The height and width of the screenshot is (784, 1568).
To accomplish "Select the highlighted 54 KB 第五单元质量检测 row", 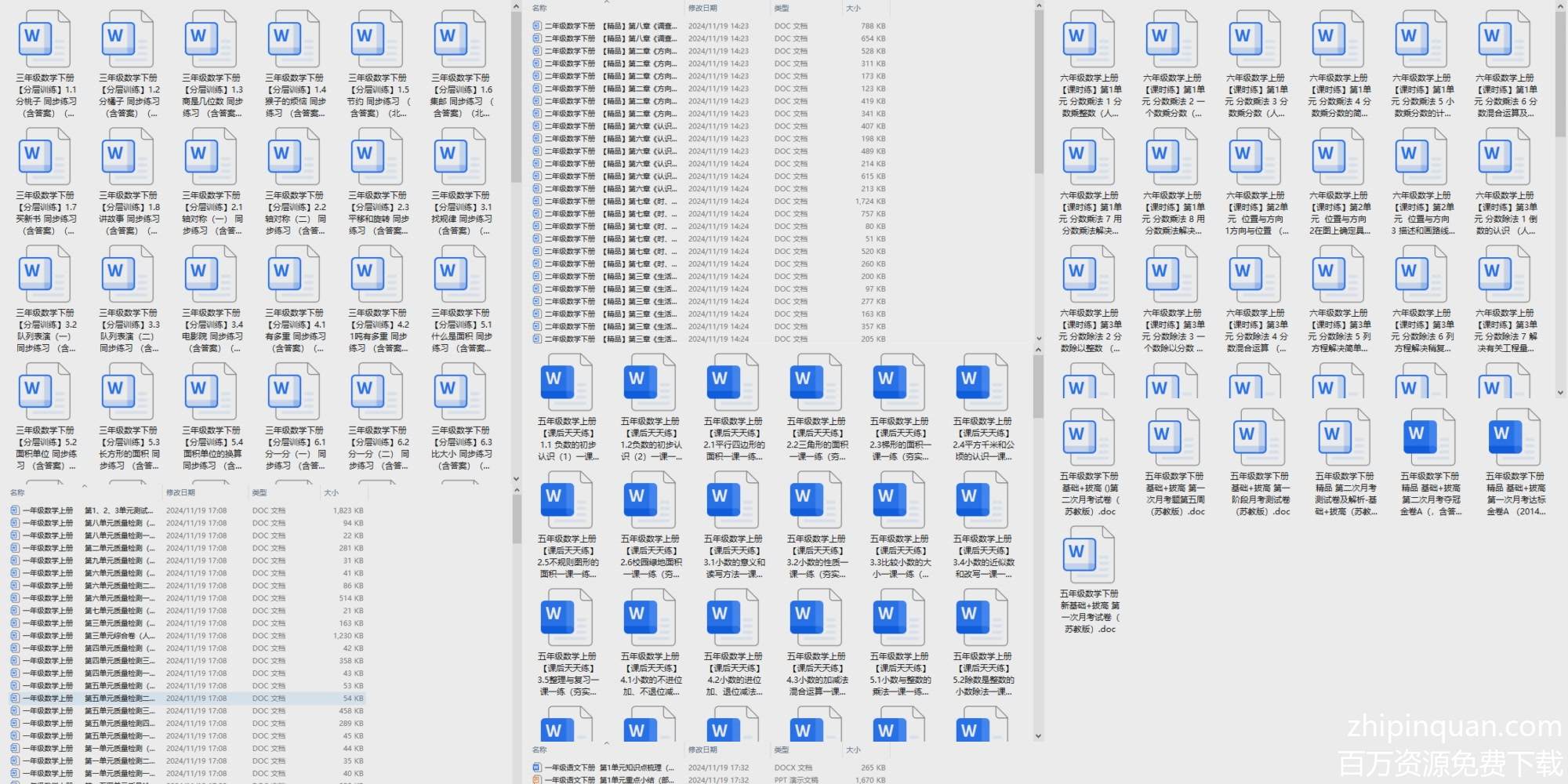I will pyautogui.click(x=119, y=699).
